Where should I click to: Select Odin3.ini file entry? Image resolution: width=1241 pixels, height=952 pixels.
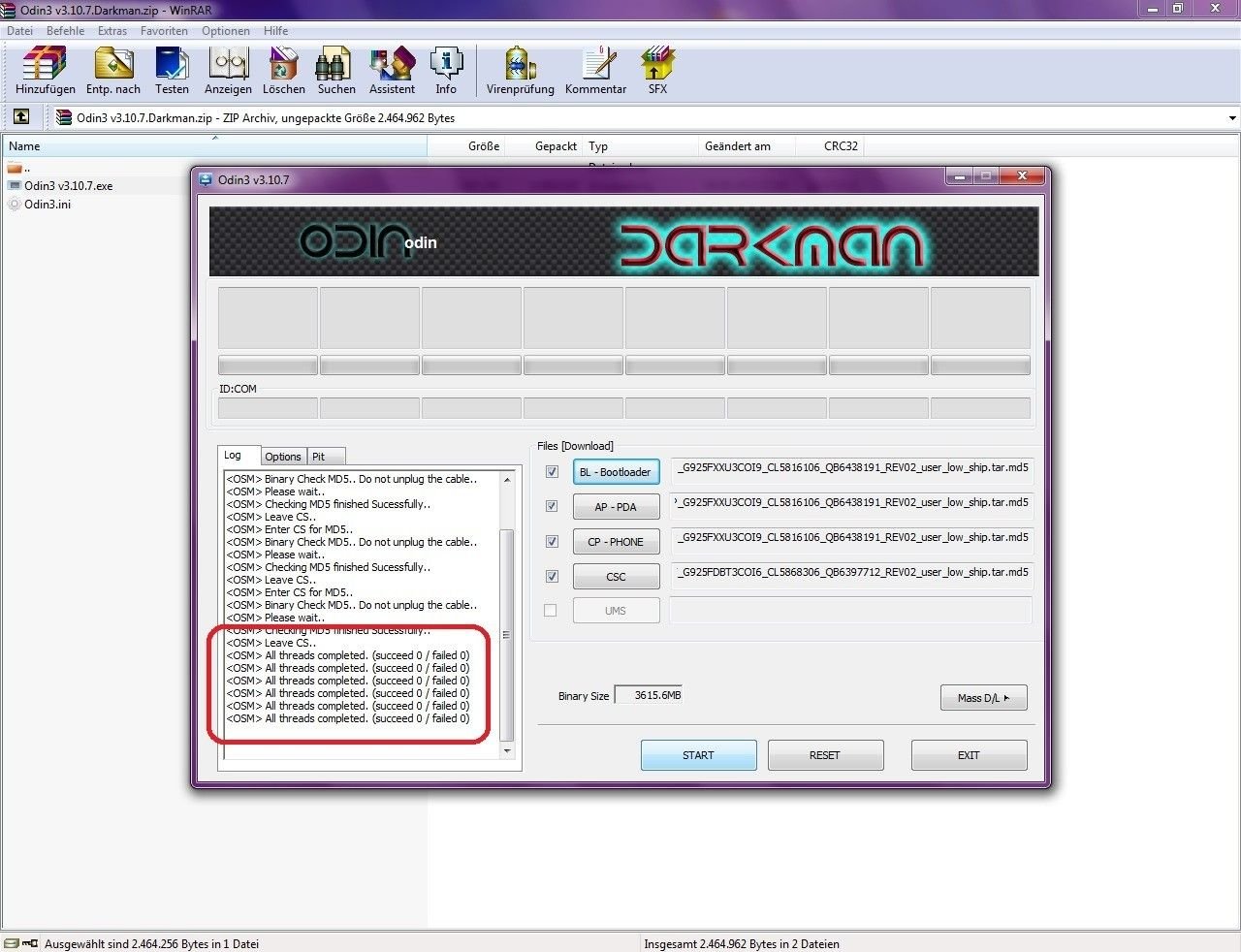pos(40,205)
